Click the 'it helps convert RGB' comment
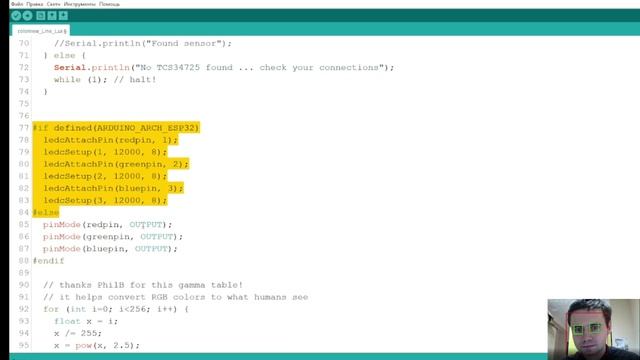The height and width of the screenshot is (360, 640). 176,297
